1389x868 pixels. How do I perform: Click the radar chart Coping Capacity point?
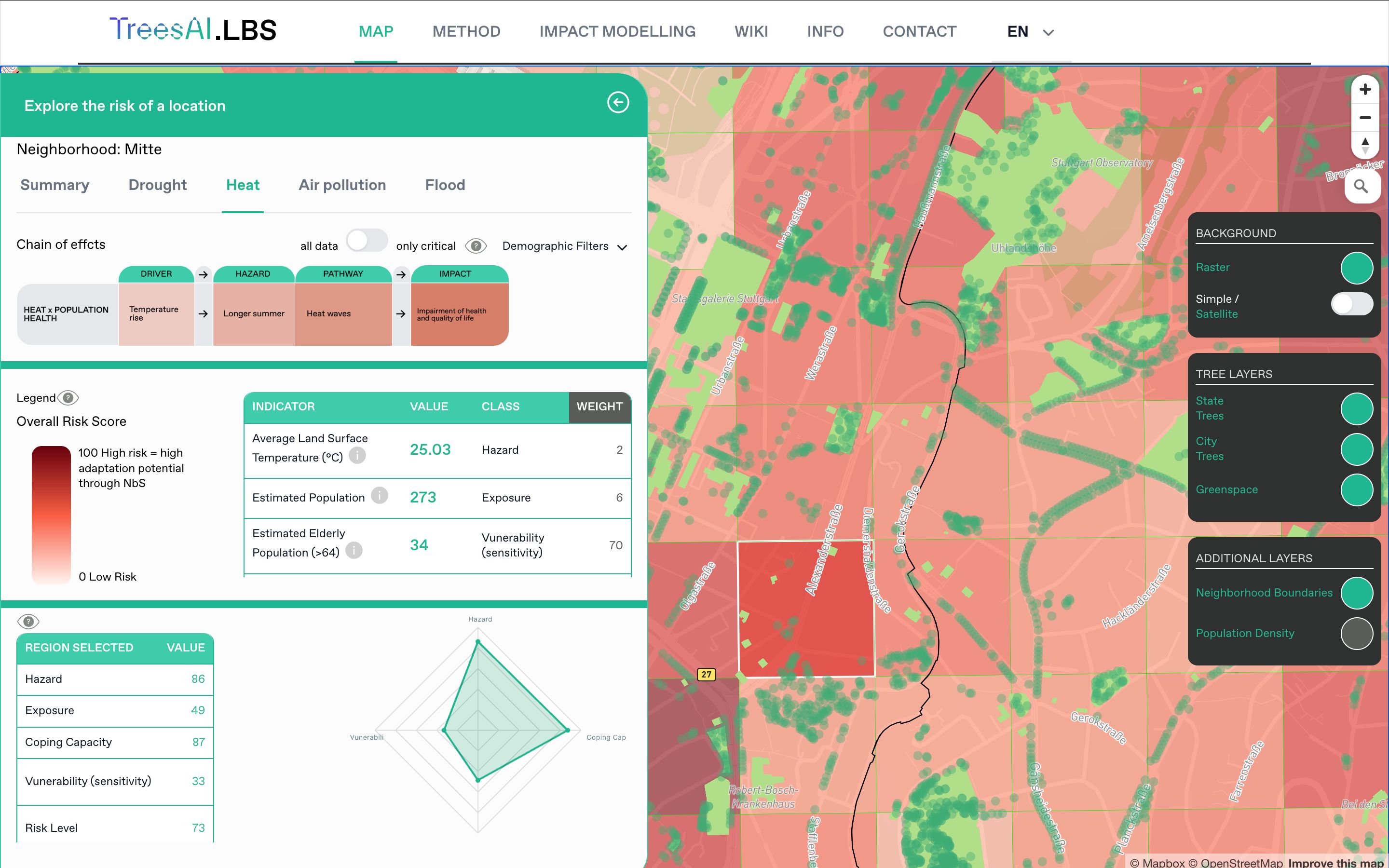point(568,730)
